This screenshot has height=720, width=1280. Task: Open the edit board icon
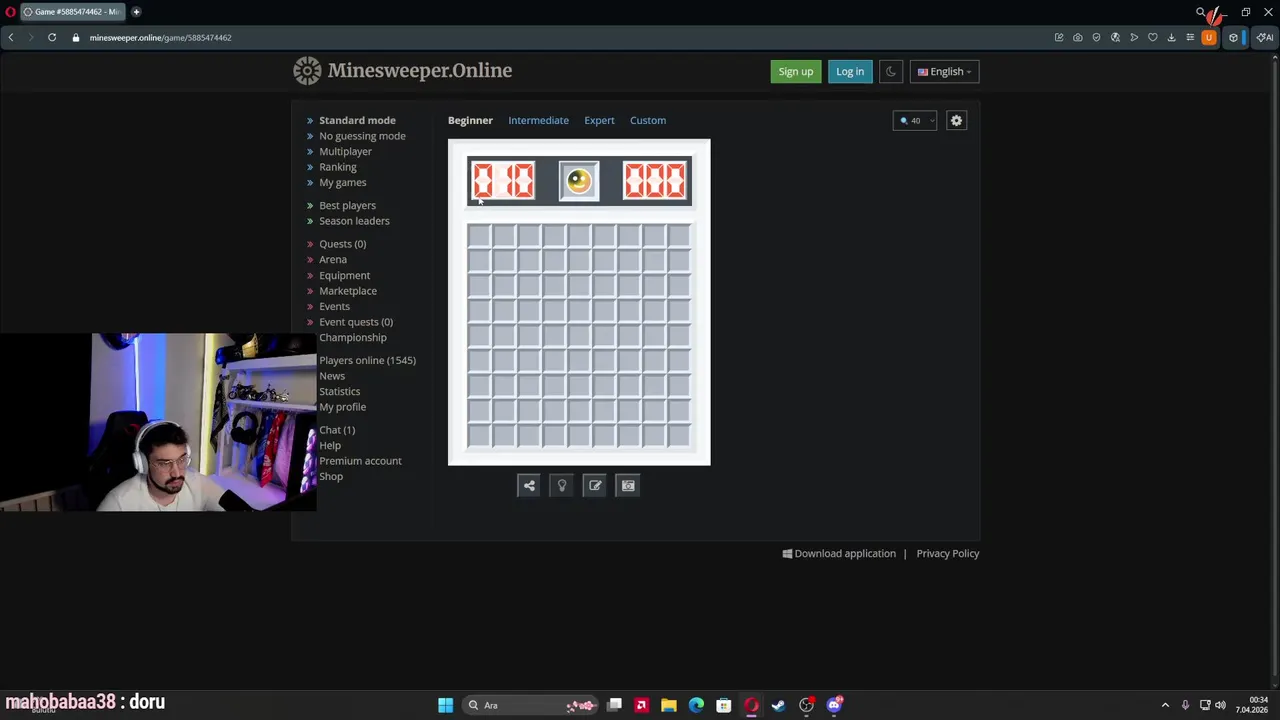[x=595, y=486]
